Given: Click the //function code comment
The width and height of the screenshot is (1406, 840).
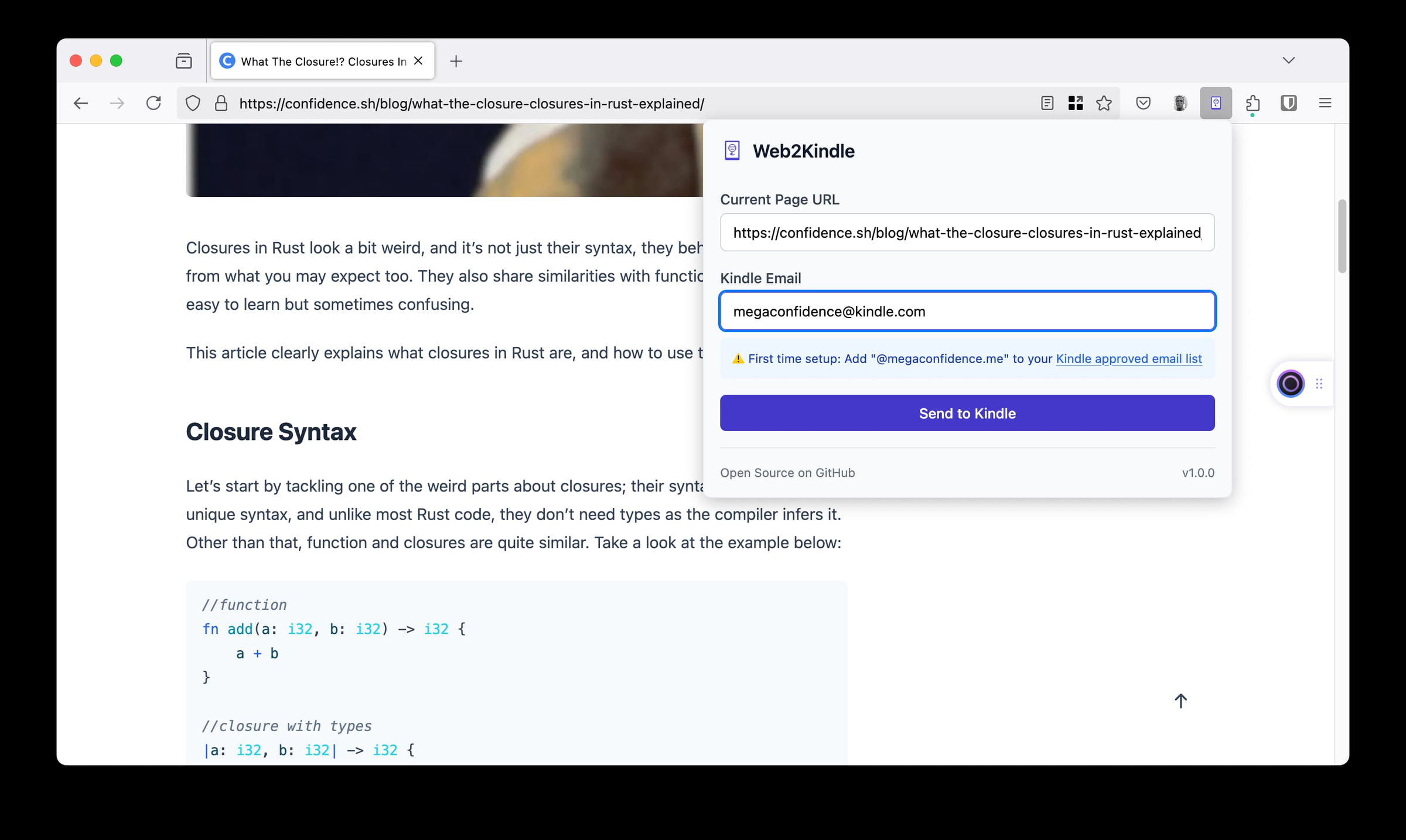Looking at the screenshot, I should click(244, 605).
